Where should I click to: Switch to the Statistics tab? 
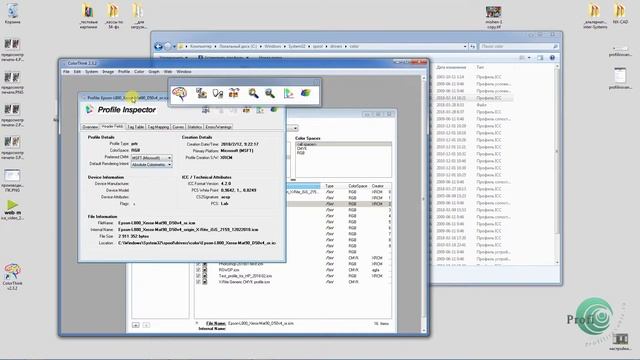194,127
